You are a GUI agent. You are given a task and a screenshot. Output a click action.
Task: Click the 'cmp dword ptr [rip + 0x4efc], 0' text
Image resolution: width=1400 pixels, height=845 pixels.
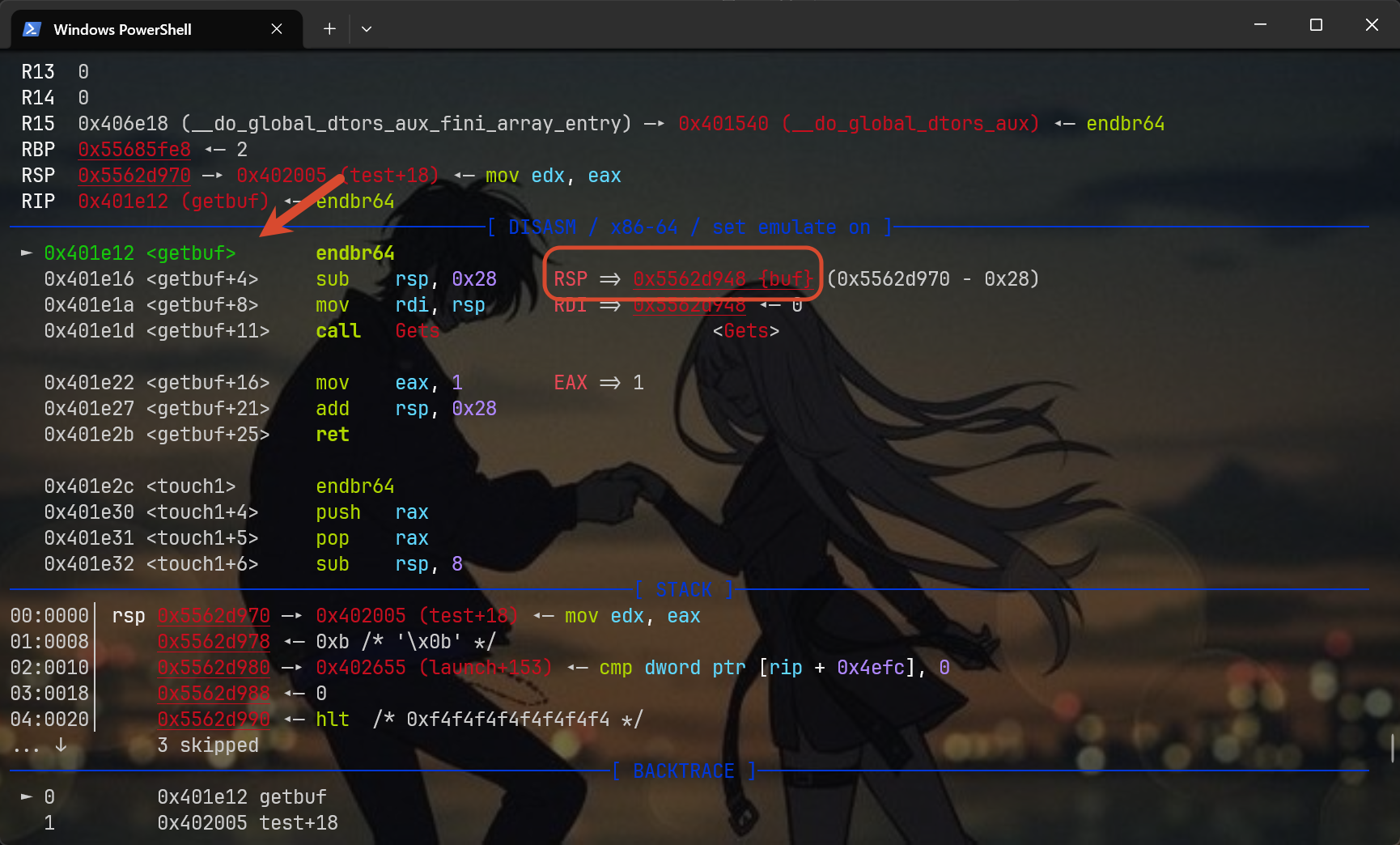(774, 668)
